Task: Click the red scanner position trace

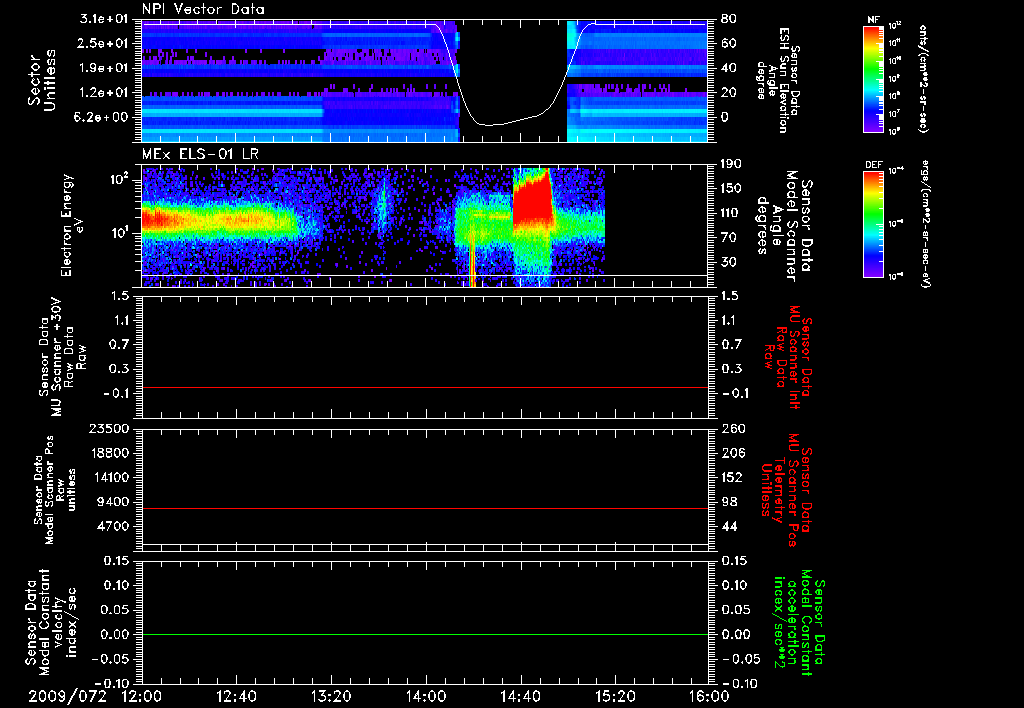Action: [x=424, y=508]
